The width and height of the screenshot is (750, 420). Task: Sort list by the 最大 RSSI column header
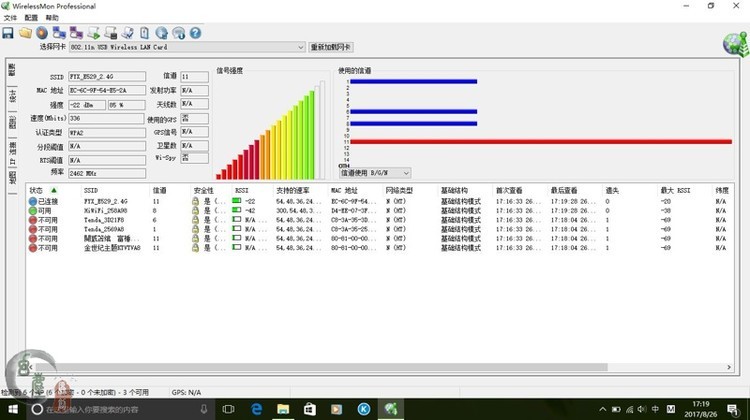(675, 190)
